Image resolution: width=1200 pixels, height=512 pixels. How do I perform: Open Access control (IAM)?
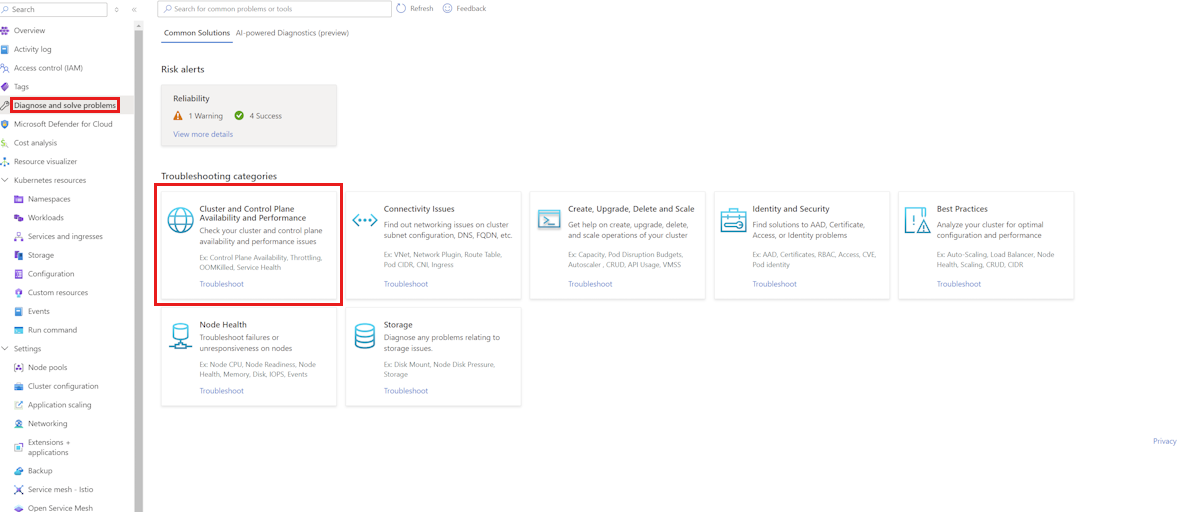tap(48, 68)
